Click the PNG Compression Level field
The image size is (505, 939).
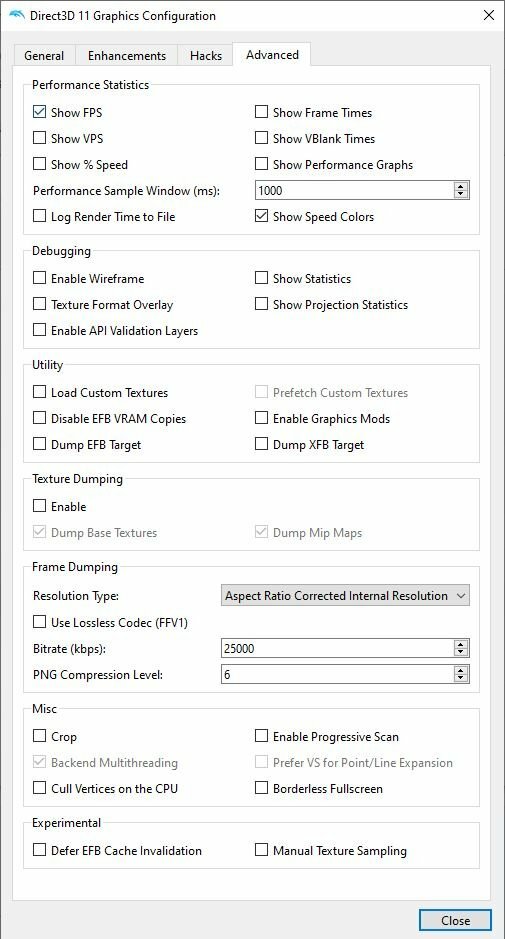coord(337,674)
